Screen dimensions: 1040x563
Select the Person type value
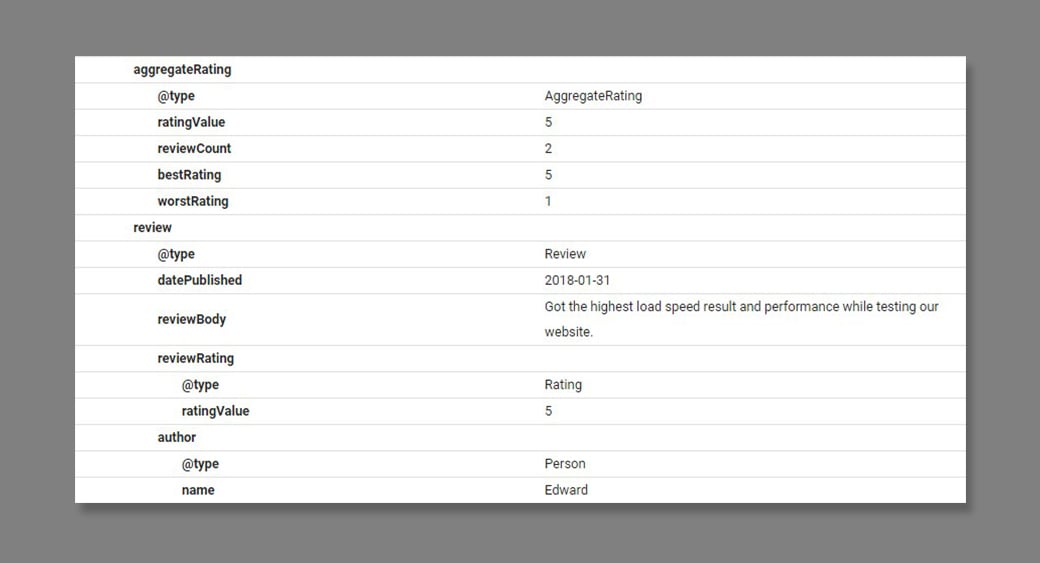coord(565,464)
